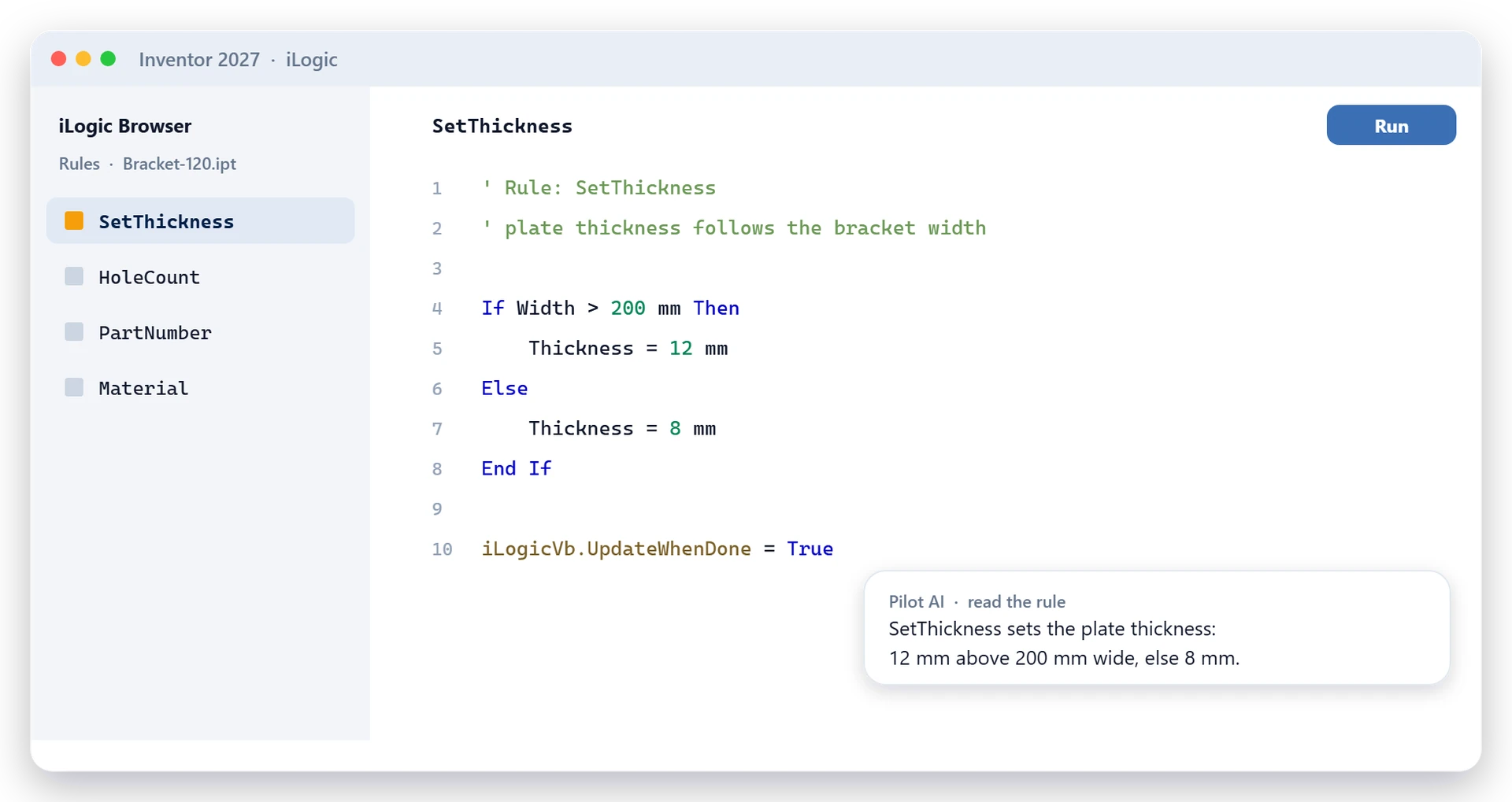Click the If Width > 200 mm line

[x=610, y=308]
